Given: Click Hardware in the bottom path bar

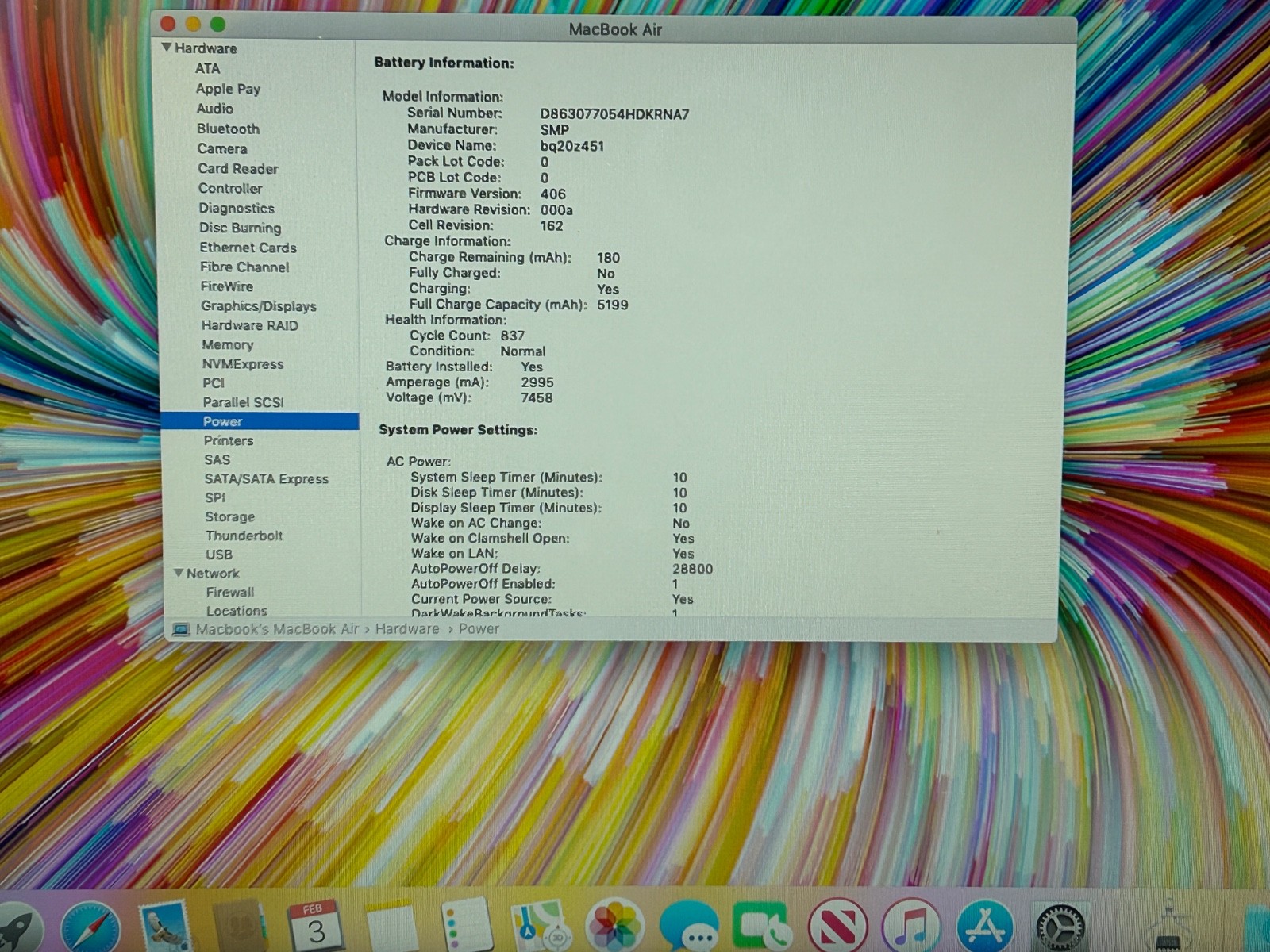Looking at the screenshot, I should coord(406,629).
